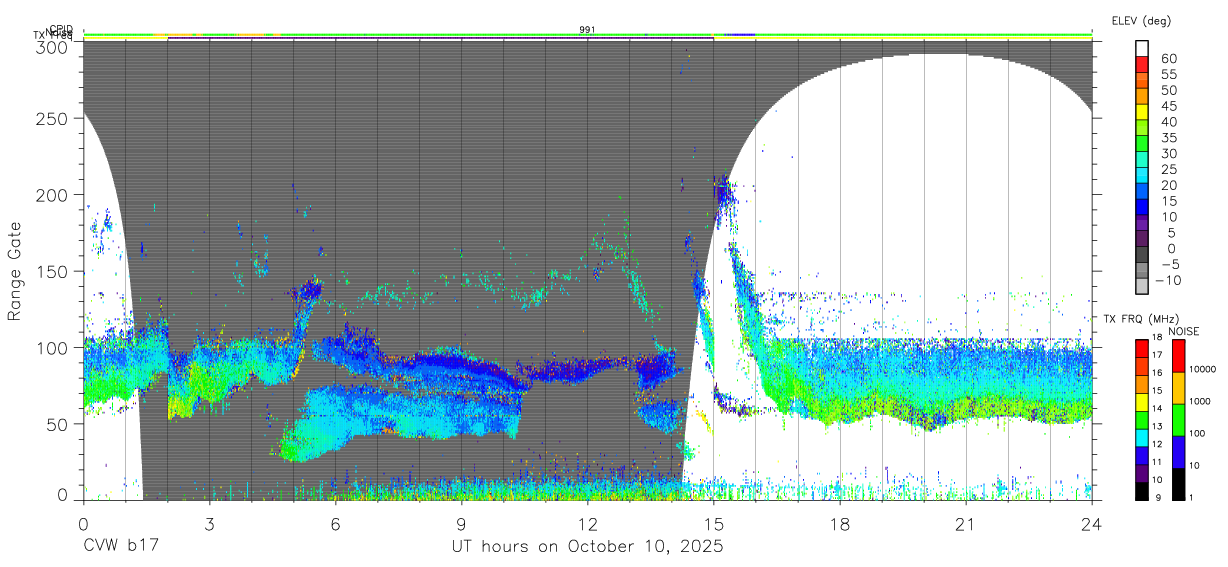This screenshot has width=1228, height=567.
Task: Click the 40 label on ELEV colorbar
Action: (x=1168, y=122)
